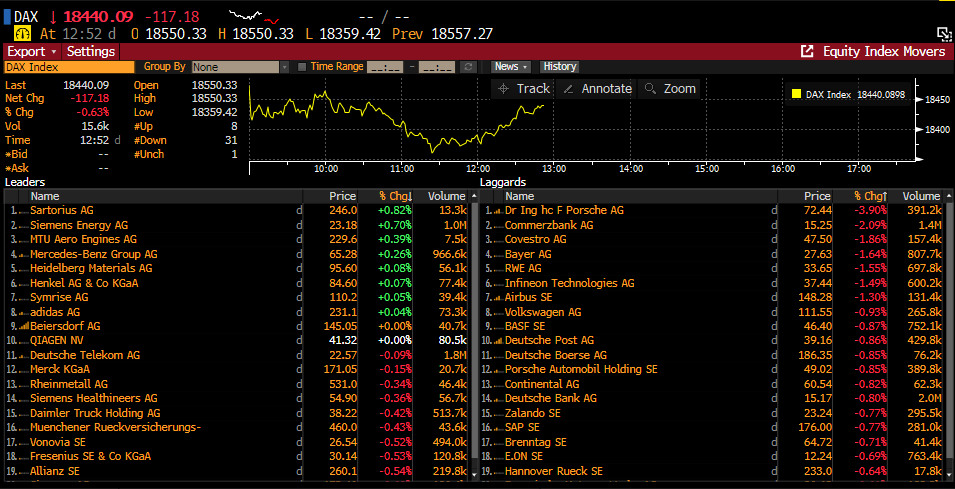Open the News dropdown
The width and height of the screenshot is (955, 489).
click(510, 67)
